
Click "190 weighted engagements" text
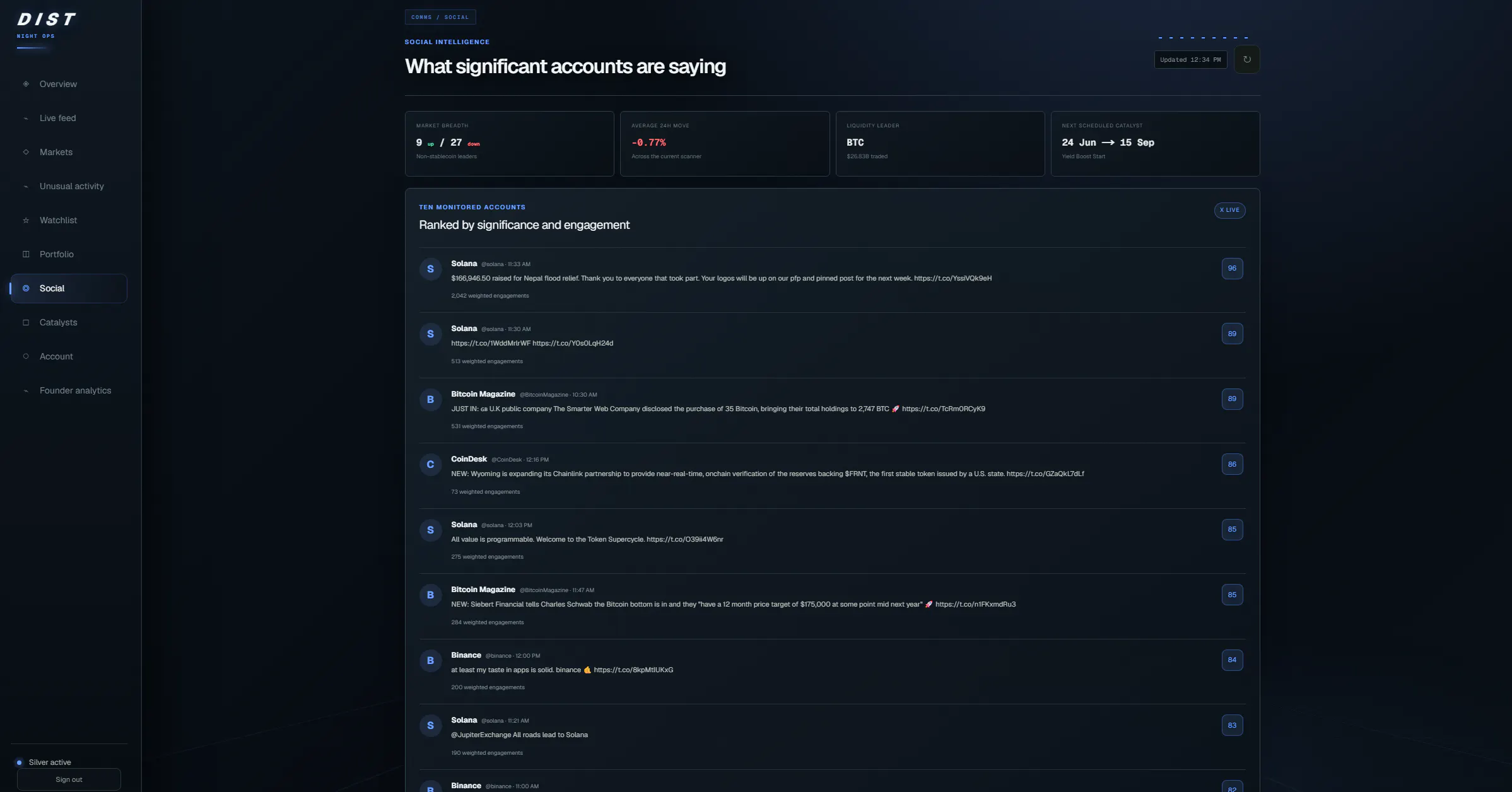(x=487, y=753)
